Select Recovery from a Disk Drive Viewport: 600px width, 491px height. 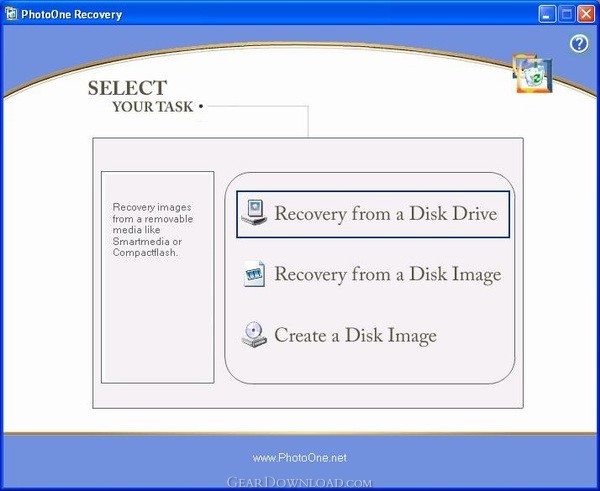[373, 214]
